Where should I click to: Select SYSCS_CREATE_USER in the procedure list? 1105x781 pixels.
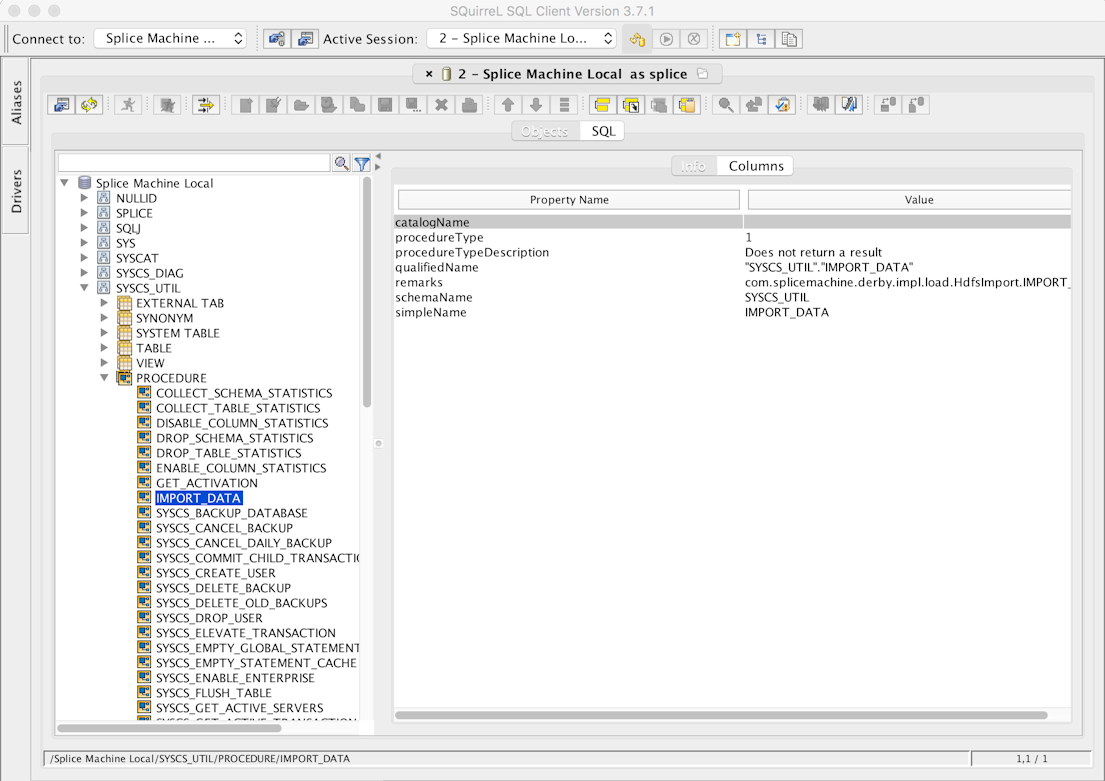pyautogui.click(x=216, y=573)
